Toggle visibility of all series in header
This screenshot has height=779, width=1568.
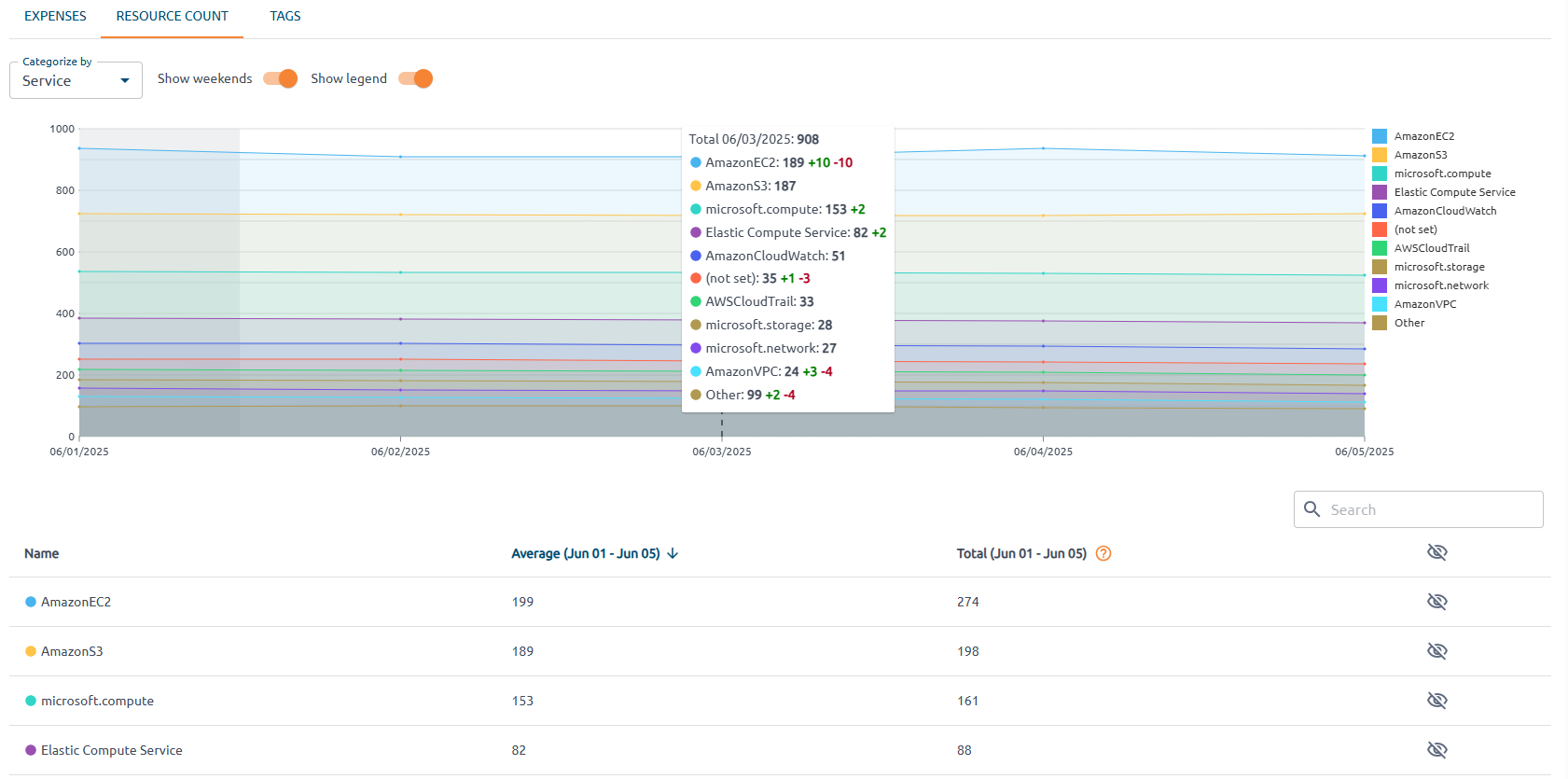point(1437,552)
